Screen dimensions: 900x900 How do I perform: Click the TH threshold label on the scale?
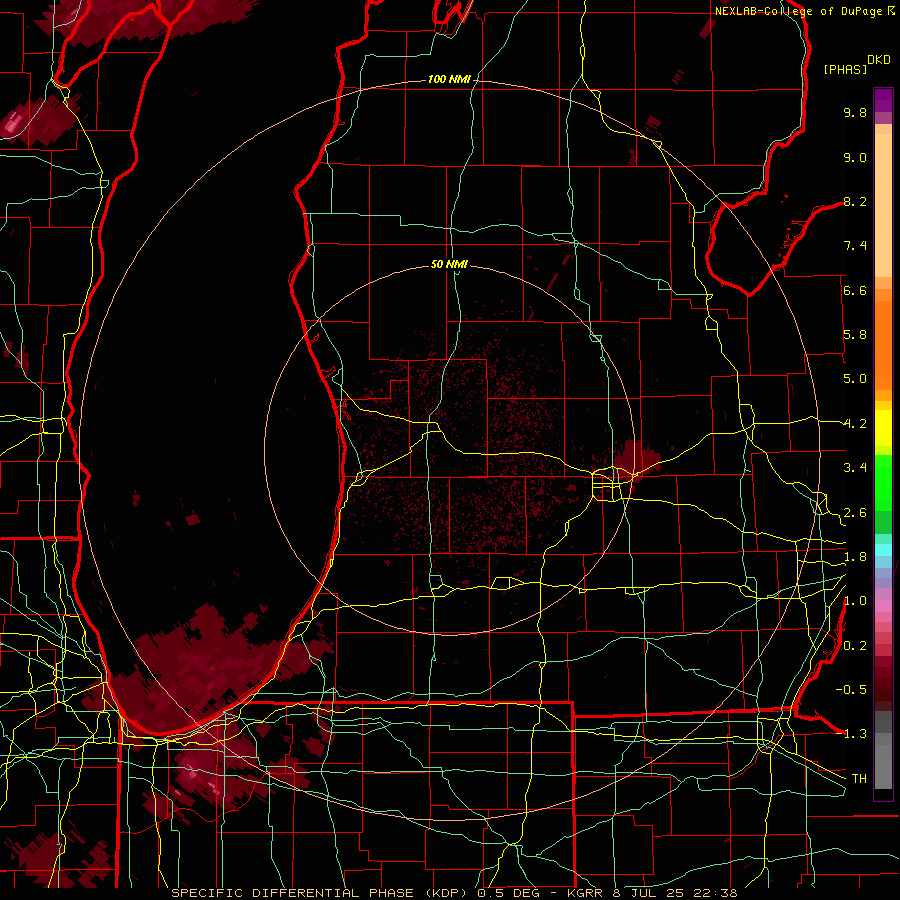(x=859, y=779)
